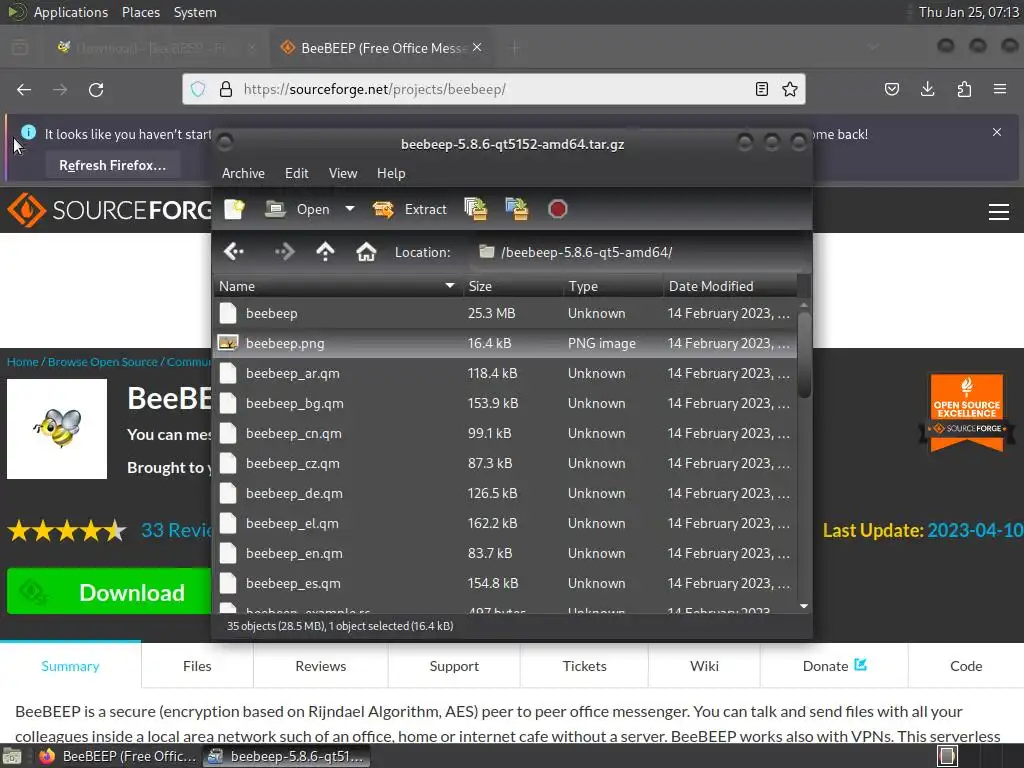Select beebeep_ar.qm file
The height and width of the screenshot is (768, 1024).
[x=505, y=374]
